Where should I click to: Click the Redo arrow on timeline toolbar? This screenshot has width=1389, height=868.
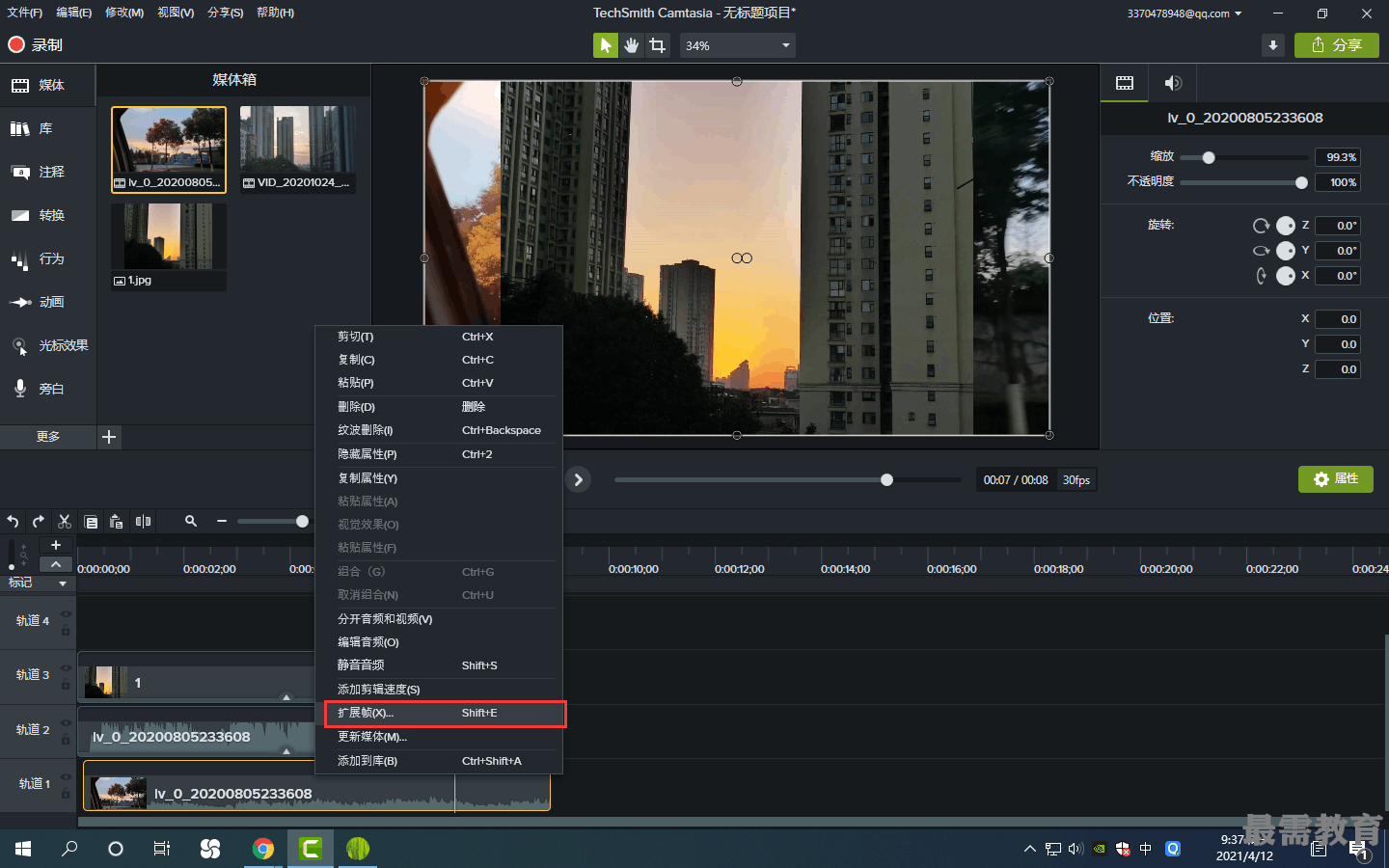pos(39,522)
